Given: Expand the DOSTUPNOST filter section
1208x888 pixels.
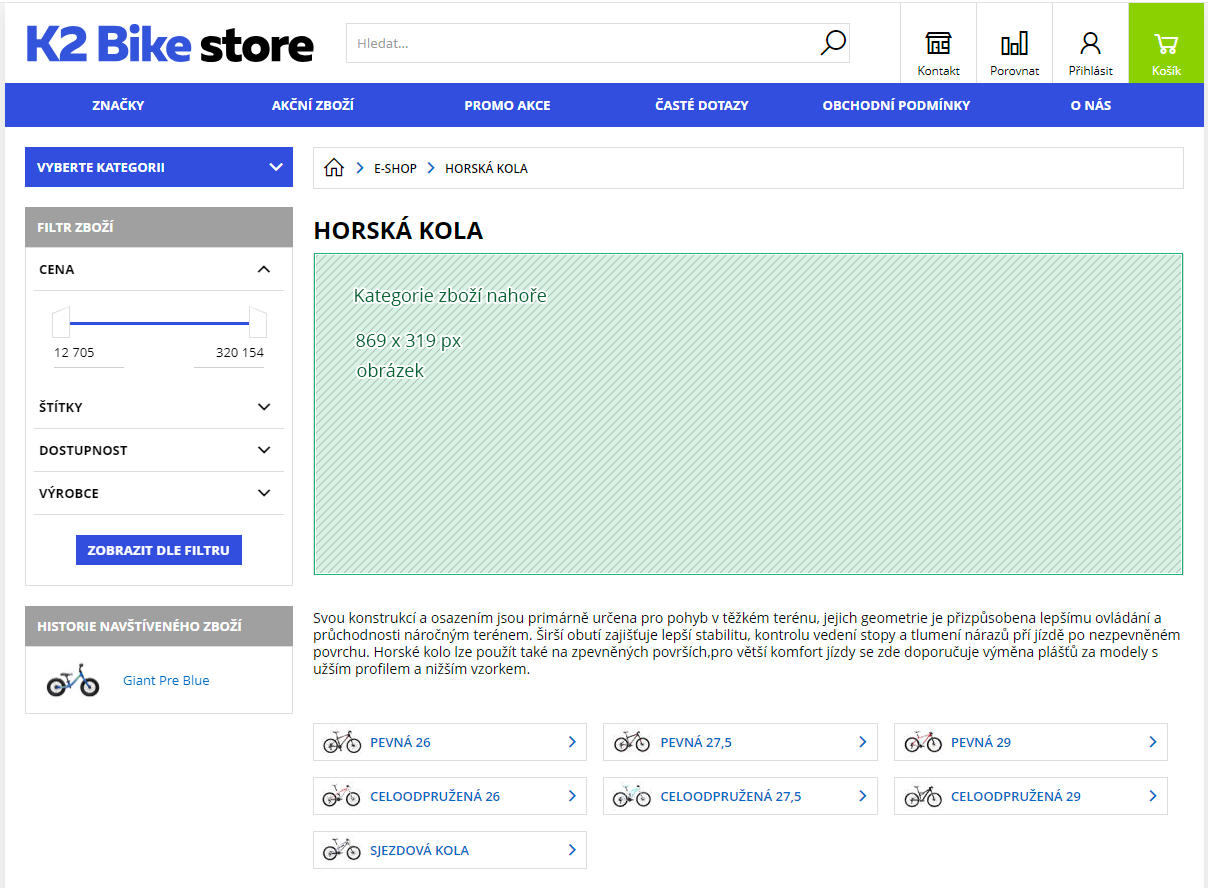Looking at the screenshot, I should pos(264,450).
